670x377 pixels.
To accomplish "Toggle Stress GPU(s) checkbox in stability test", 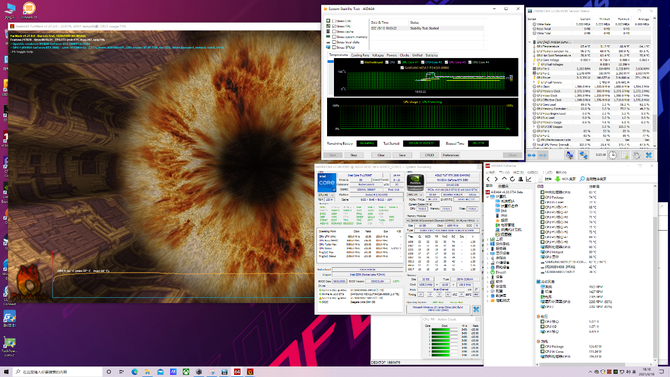I will point(335,47).
